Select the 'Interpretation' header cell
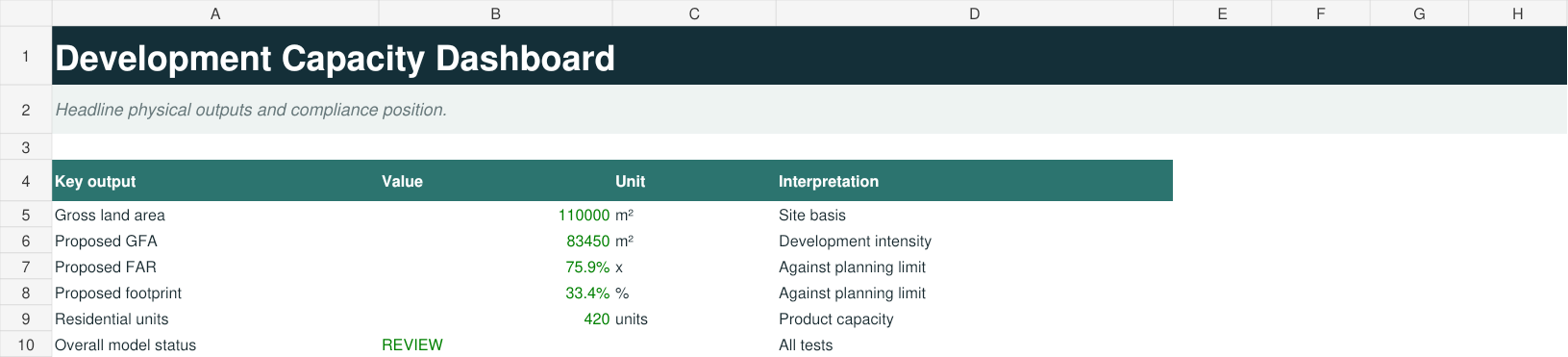Viewport: 1568px width, 357px height. tap(974, 181)
